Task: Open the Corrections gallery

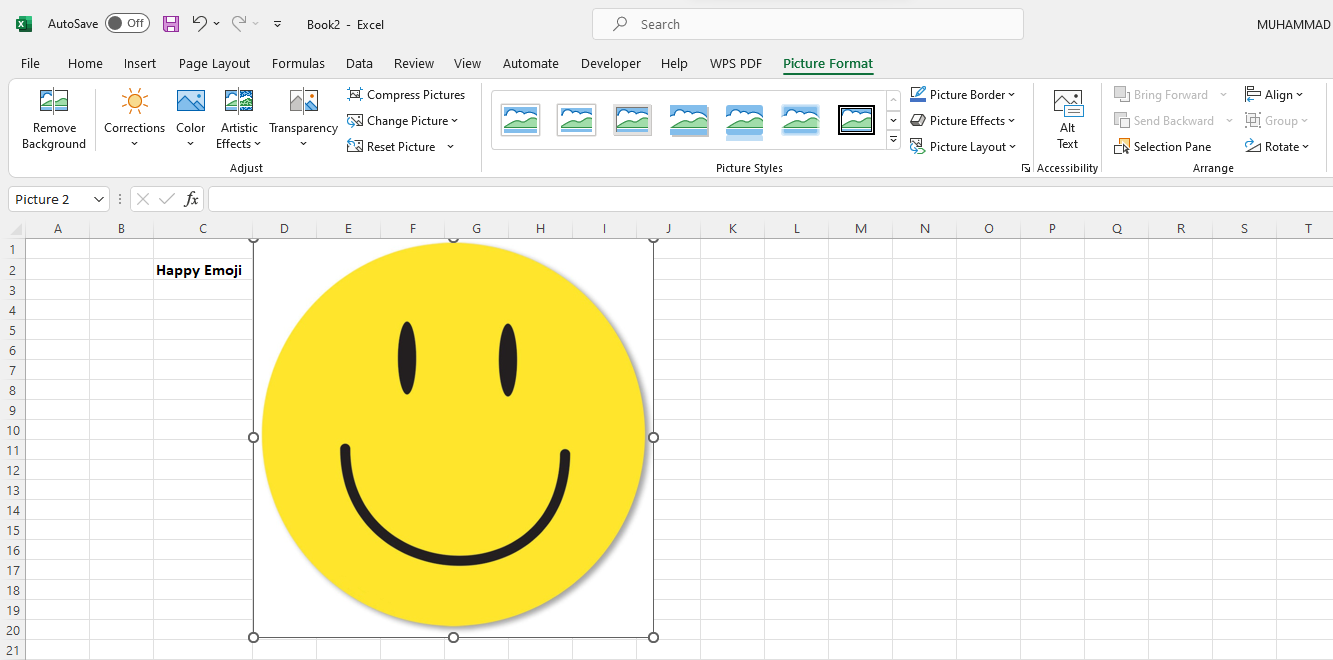Action: pyautogui.click(x=134, y=118)
